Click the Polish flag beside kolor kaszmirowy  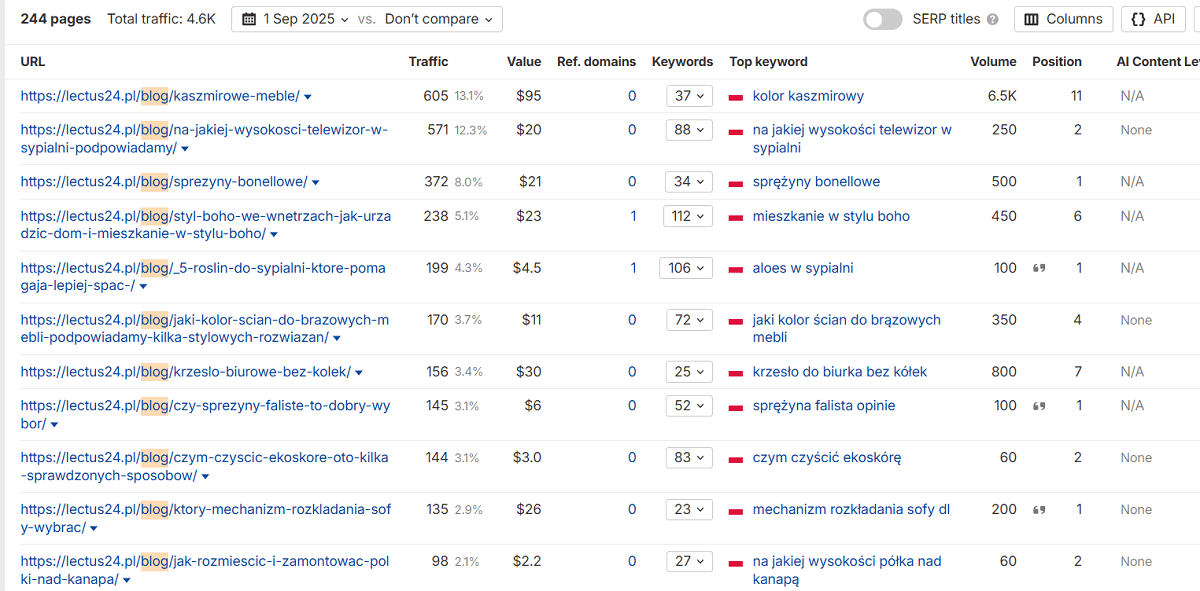pyautogui.click(x=736, y=97)
